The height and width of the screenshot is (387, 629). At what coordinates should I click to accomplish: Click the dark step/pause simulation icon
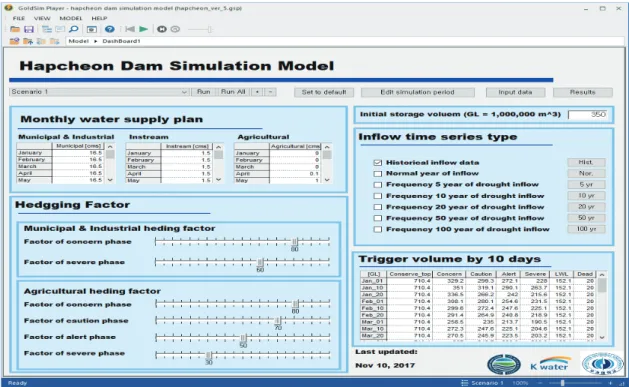pos(162,29)
